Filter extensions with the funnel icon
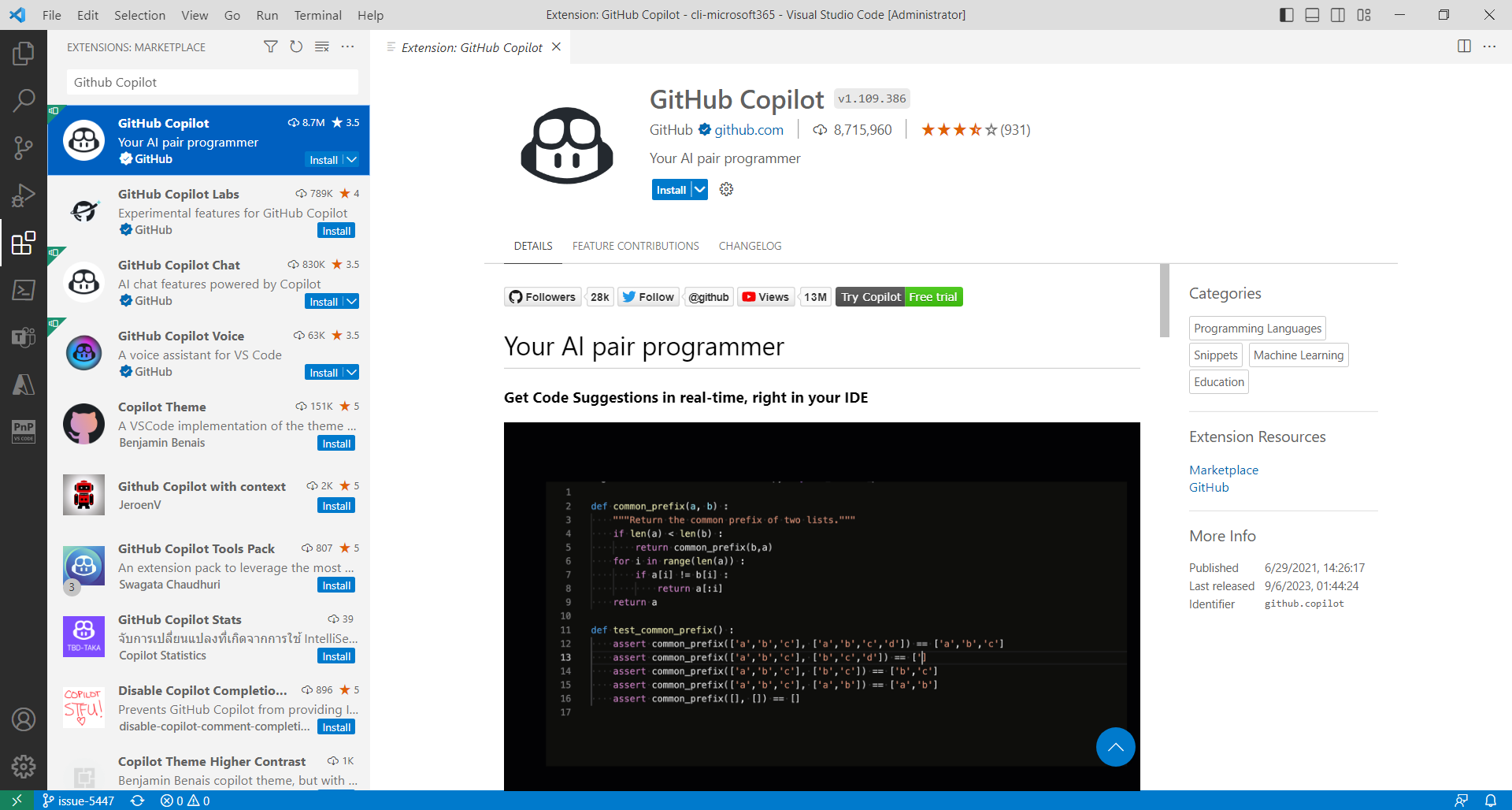The width and height of the screenshot is (1512, 810). tap(270, 47)
